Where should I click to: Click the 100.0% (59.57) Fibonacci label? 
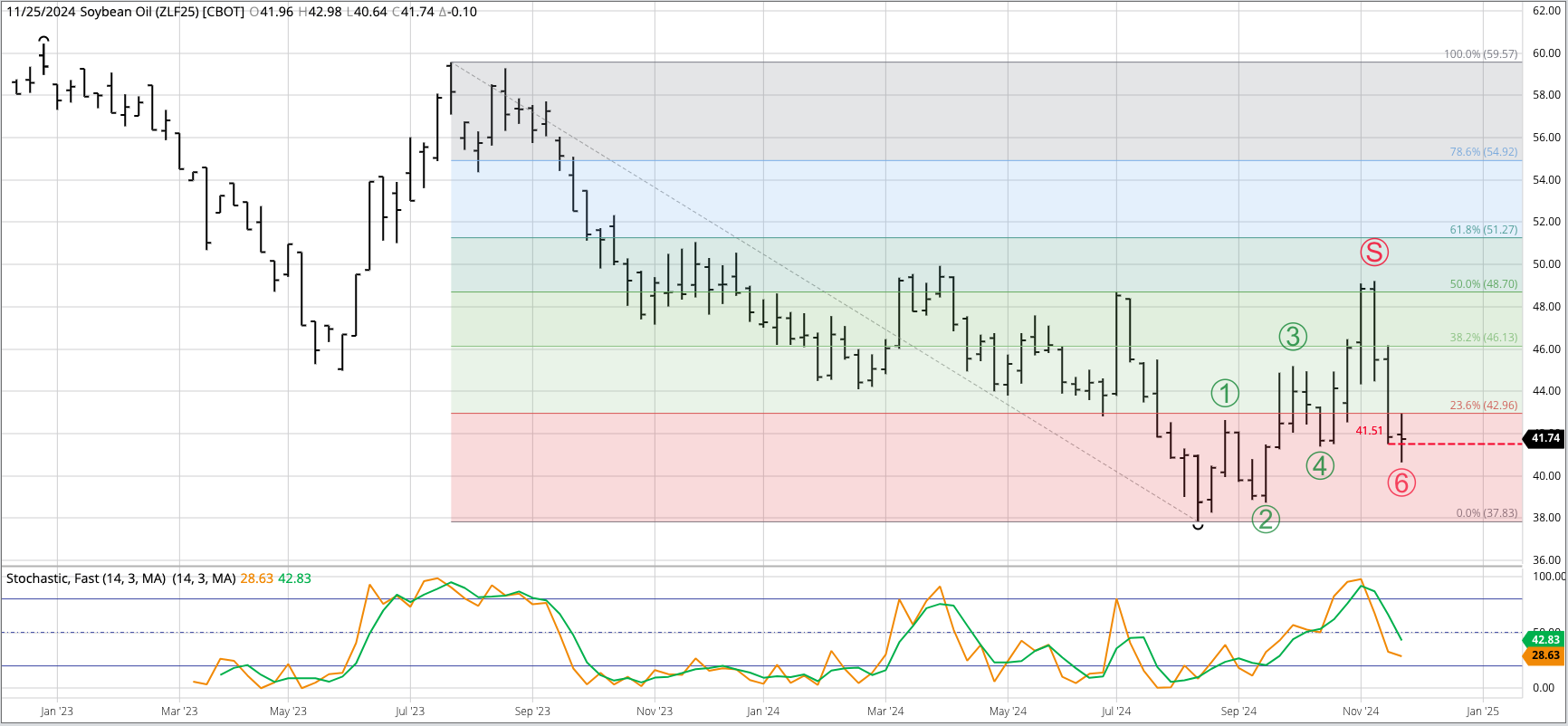click(x=1480, y=54)
